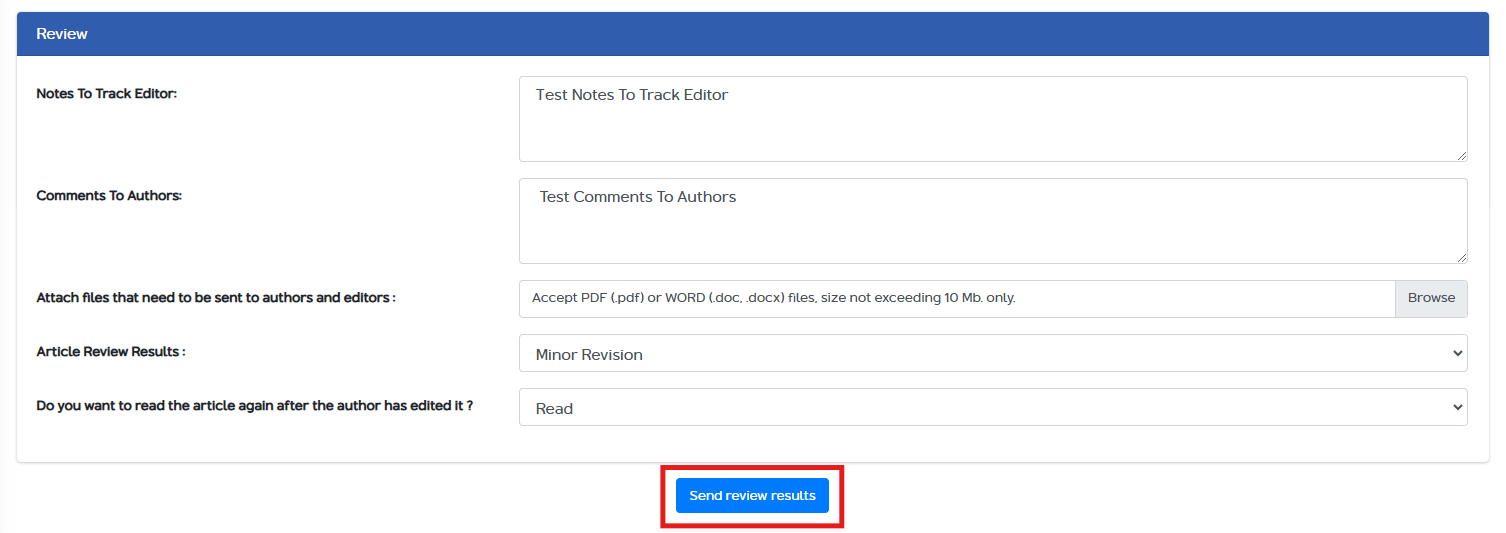Click the arrow on the Read select
The width and height of the screenshot is (1506, 533).
pos(1455,408)
